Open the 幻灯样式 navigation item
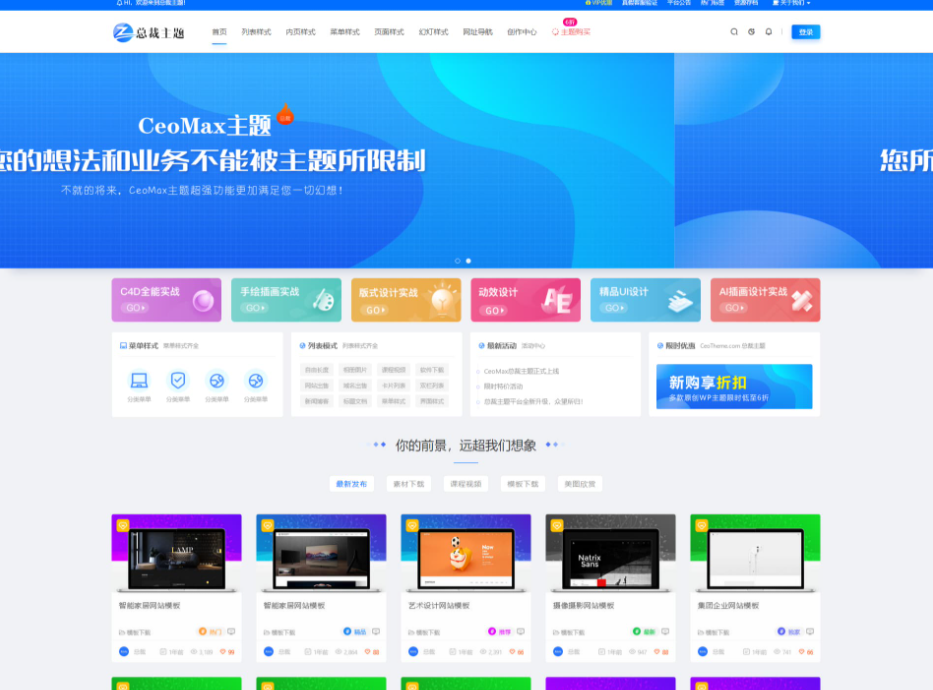This screenshot has height=690, width=933. click(433, 32)
